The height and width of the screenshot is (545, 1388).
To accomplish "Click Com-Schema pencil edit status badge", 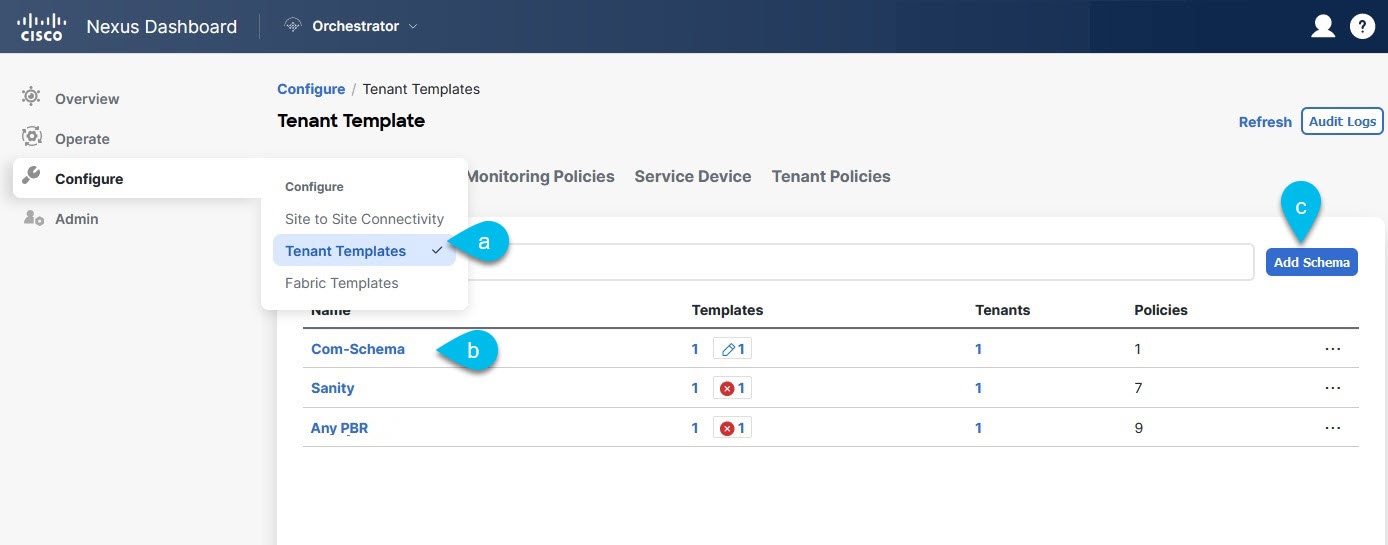I will tap(732, 349).
